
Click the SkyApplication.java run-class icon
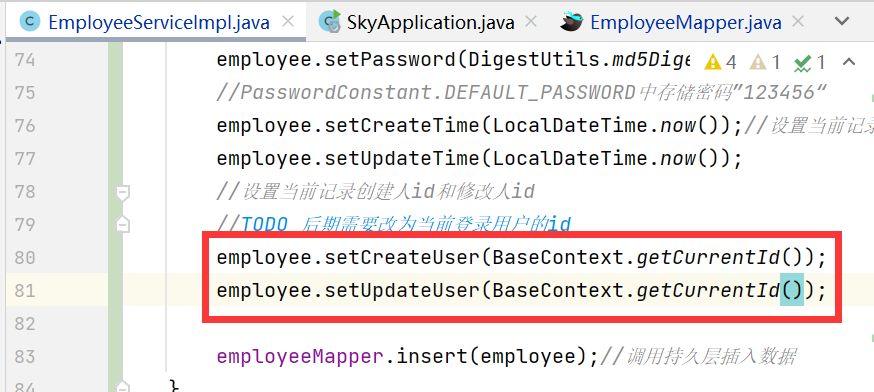tap(329, 21)
